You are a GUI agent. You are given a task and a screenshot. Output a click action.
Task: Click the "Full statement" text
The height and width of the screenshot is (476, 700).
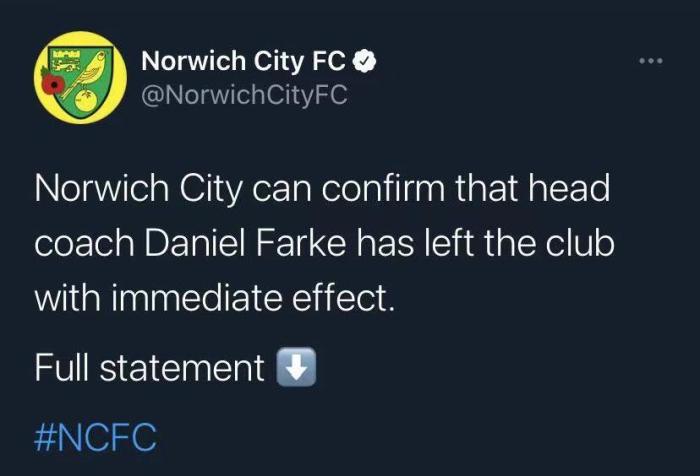pyautogui.click(x=149, y=368)
